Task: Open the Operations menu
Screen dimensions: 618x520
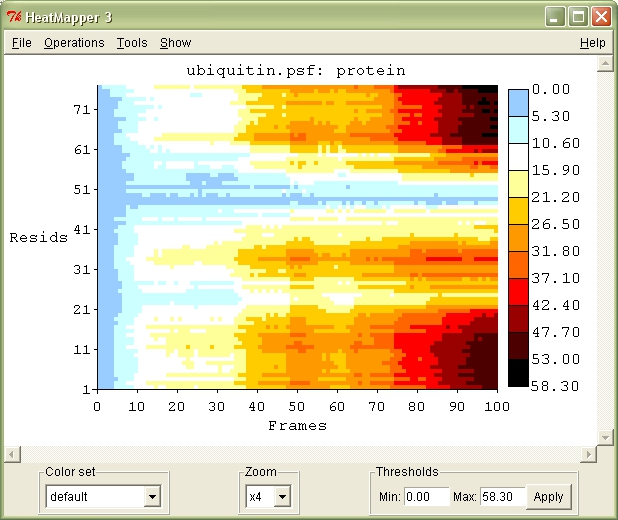Action: click(x=74, y=43)
